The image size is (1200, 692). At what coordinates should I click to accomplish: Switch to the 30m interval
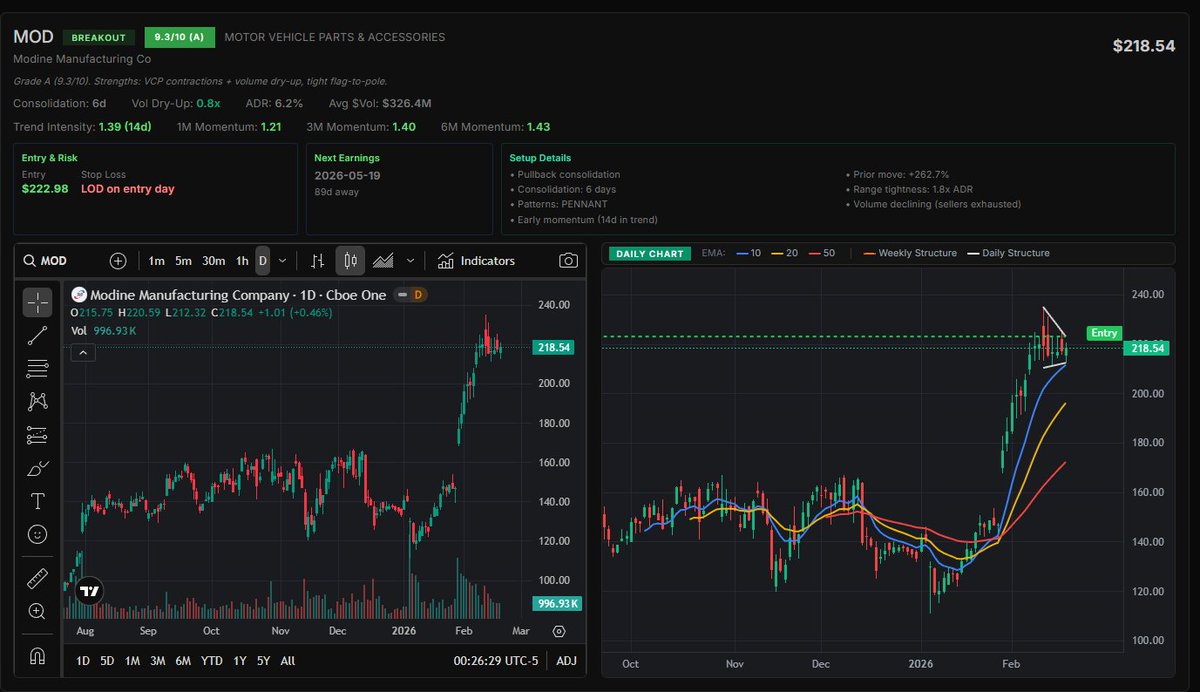point(213,261)
